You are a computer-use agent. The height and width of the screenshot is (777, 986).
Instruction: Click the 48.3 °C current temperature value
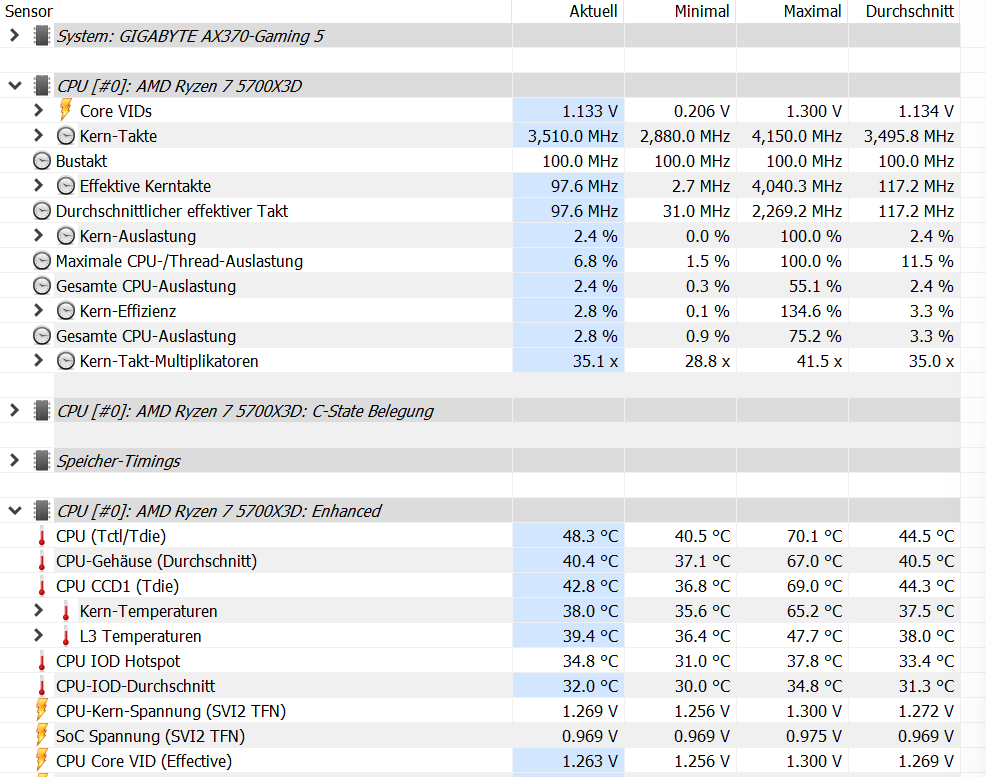590,536
